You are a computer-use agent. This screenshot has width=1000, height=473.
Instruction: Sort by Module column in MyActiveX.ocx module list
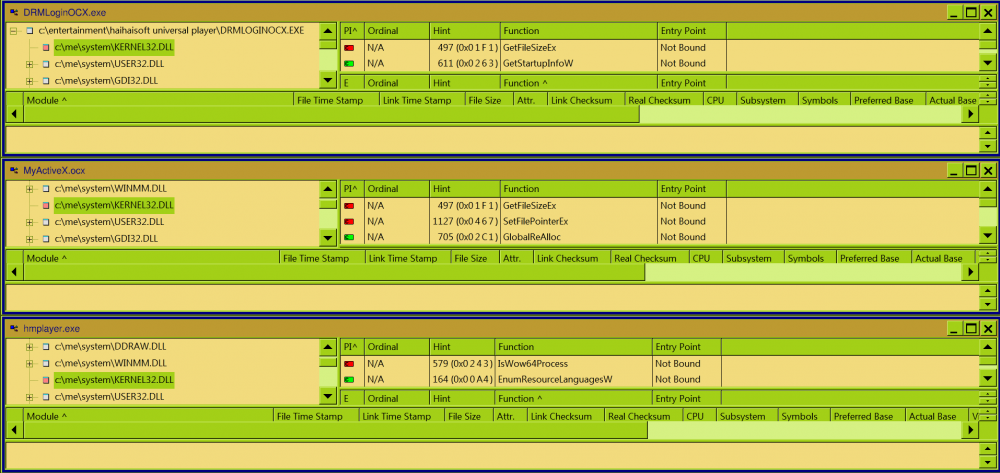152,258
